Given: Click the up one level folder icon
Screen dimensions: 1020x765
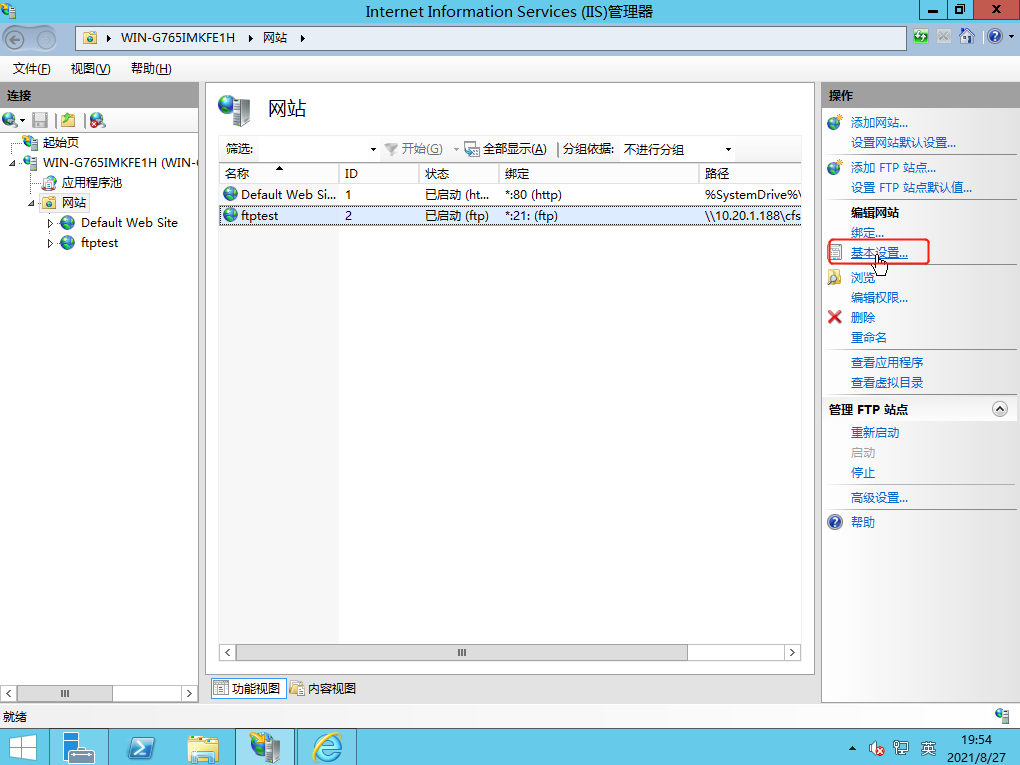Looking at the screenshot, I should 68,120.
